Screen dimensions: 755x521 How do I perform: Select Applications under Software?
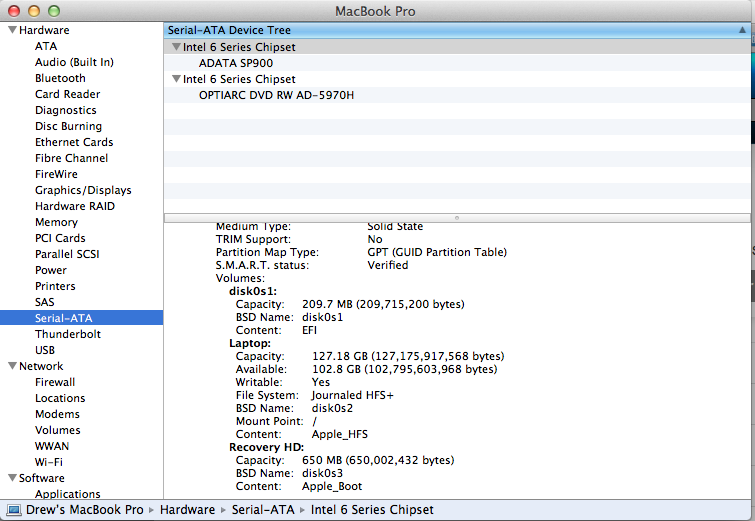(67, 494)
